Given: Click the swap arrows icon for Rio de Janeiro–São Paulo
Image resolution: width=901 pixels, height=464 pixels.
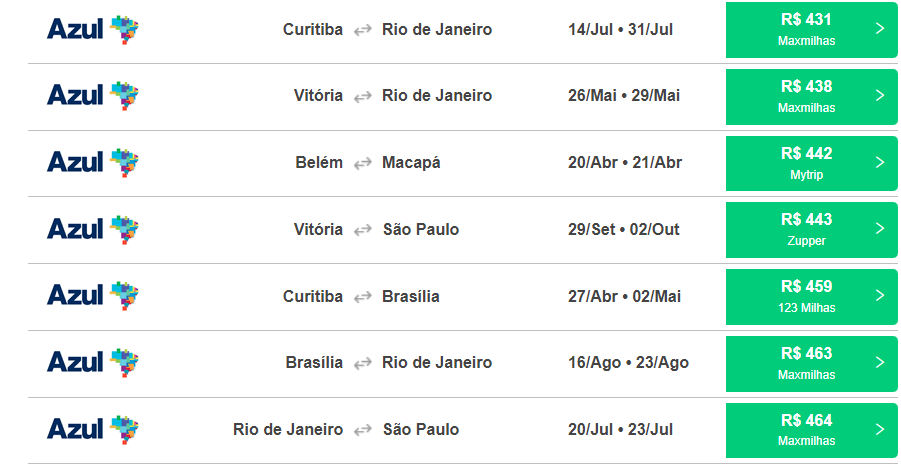Looking at the screenshot, I should click(363, 431).
